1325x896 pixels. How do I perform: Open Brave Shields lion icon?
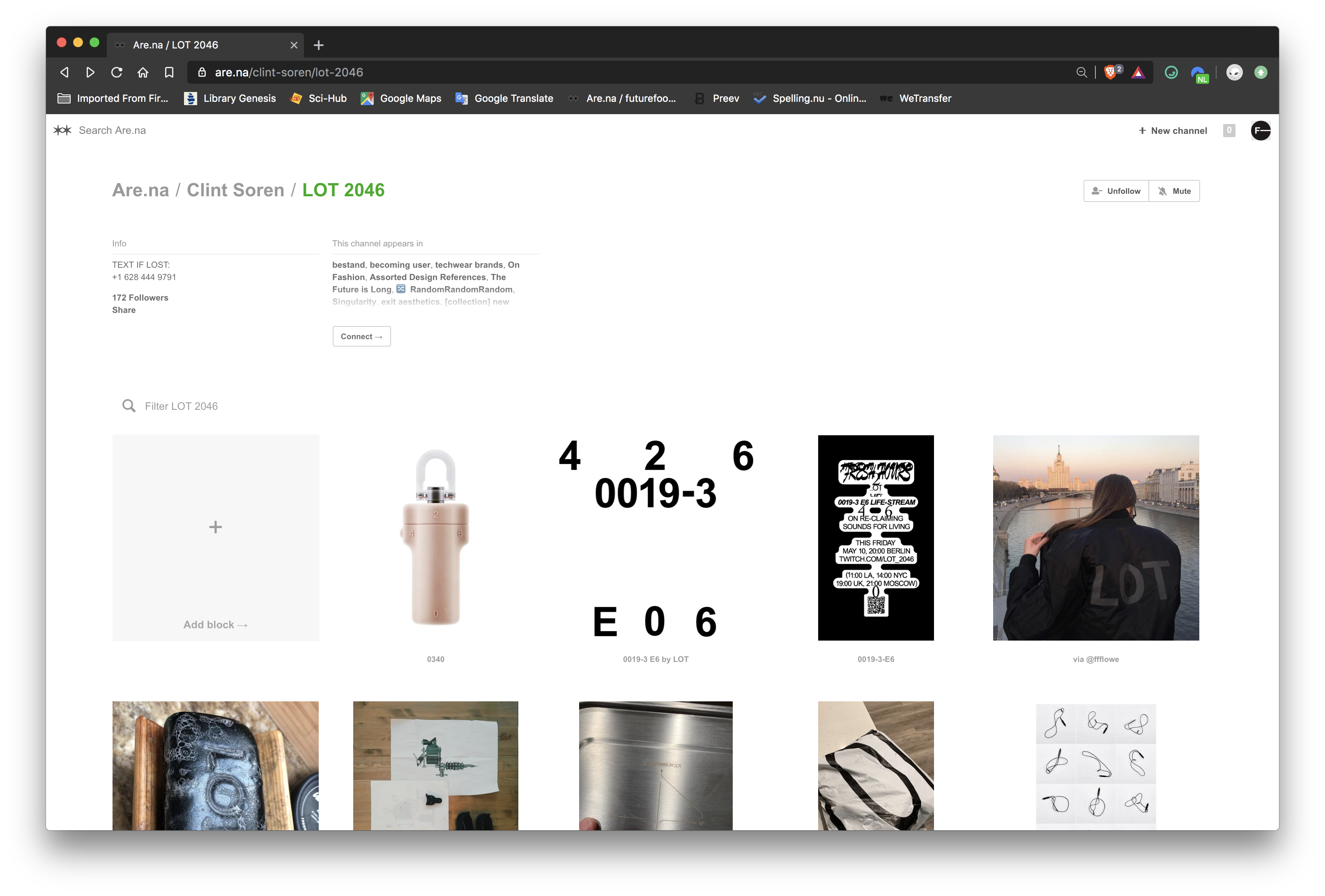[1110, 72]
